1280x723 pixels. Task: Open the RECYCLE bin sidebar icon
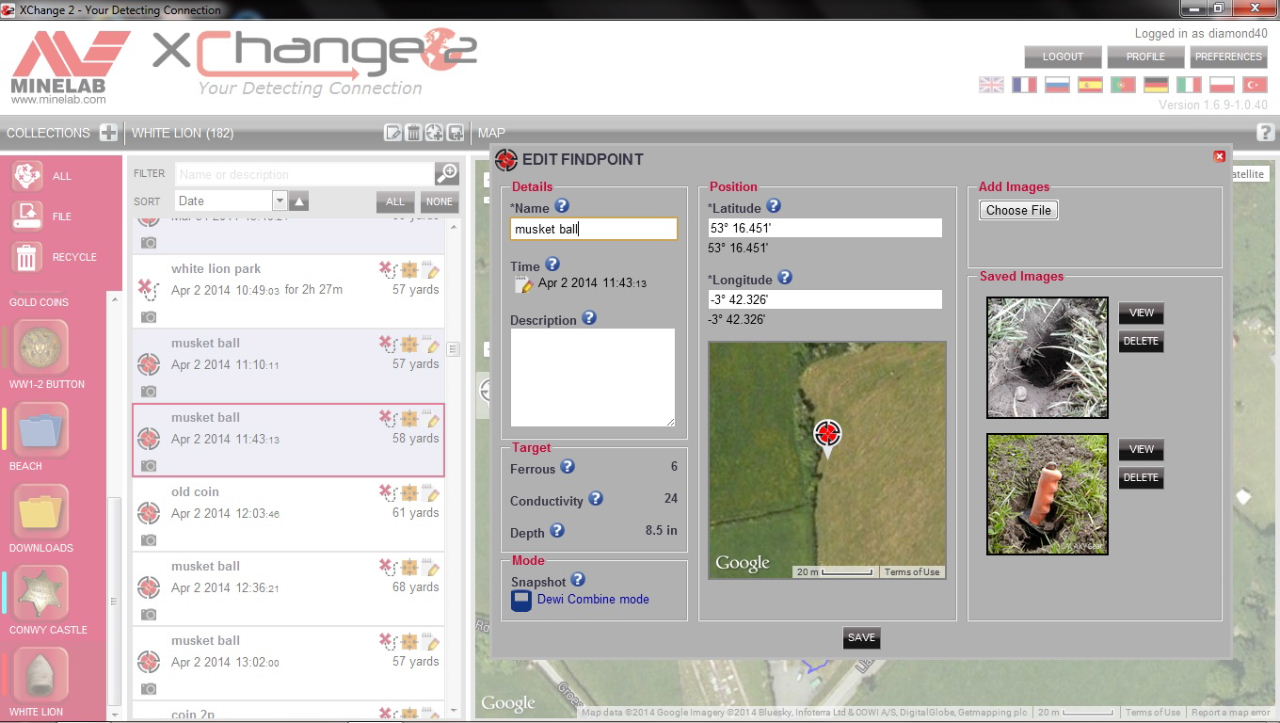pyautogui.click(x=27, y=257)
